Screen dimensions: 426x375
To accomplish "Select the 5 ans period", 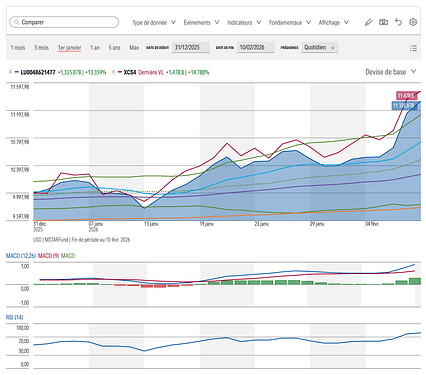I will [114, 48].
